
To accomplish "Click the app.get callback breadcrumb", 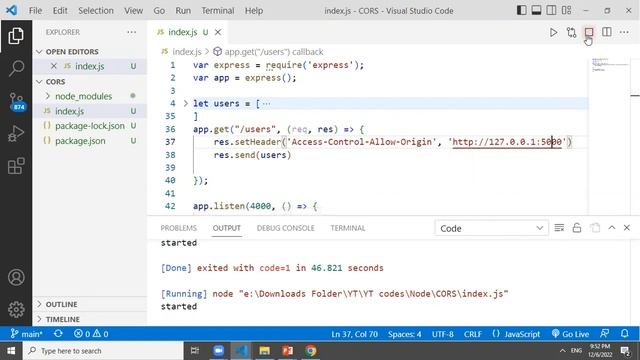I will [269, 52].
